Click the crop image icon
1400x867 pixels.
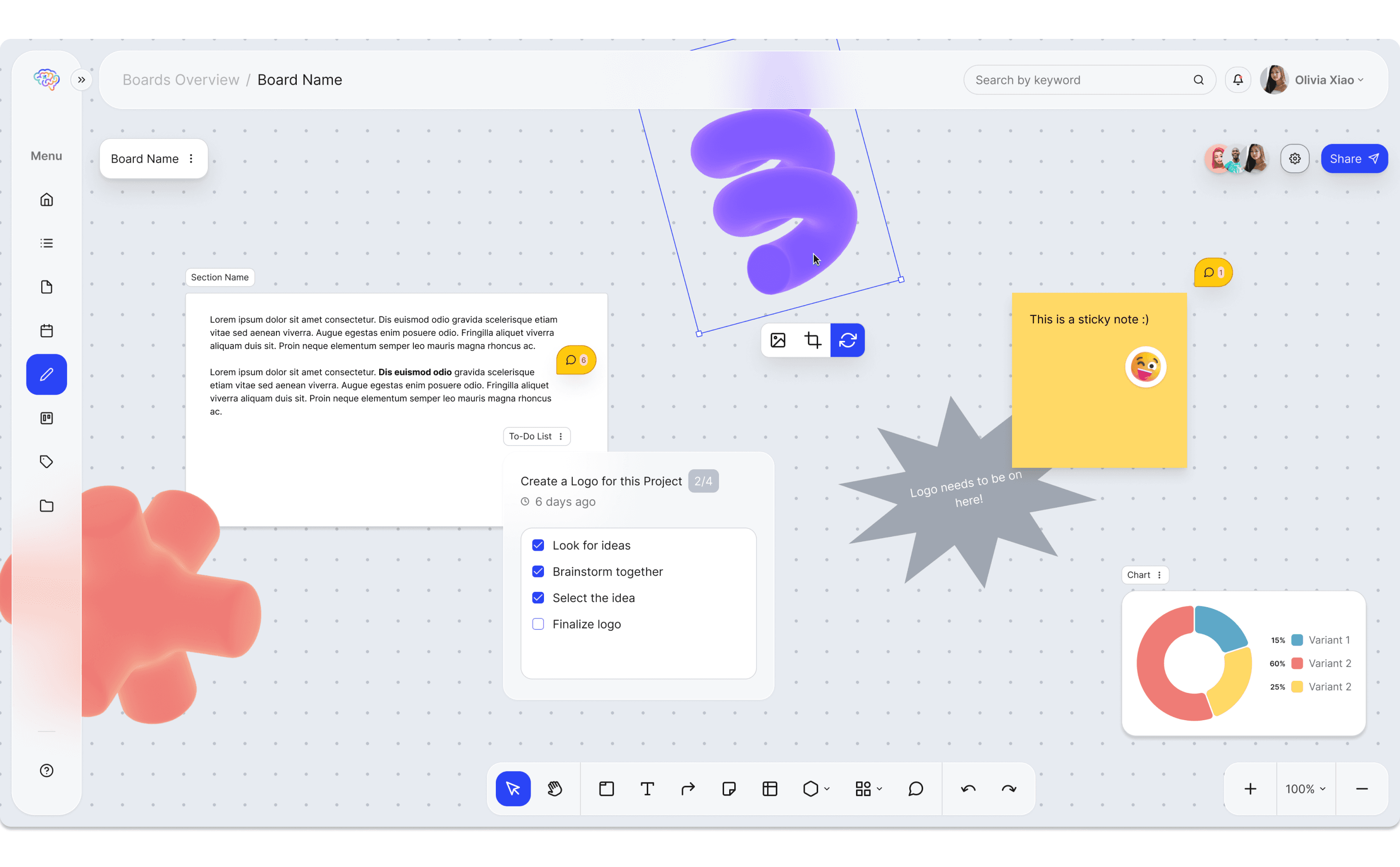coord(812,340)
